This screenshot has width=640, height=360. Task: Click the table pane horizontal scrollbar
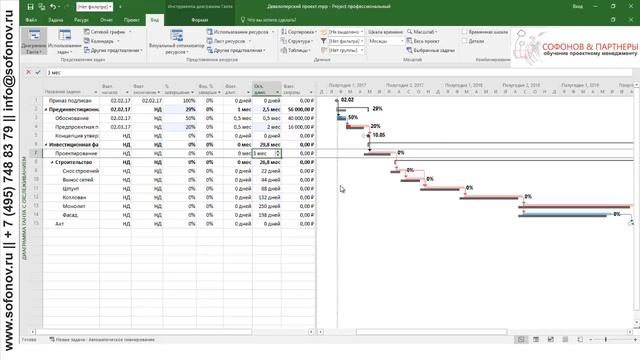(143, 332)
